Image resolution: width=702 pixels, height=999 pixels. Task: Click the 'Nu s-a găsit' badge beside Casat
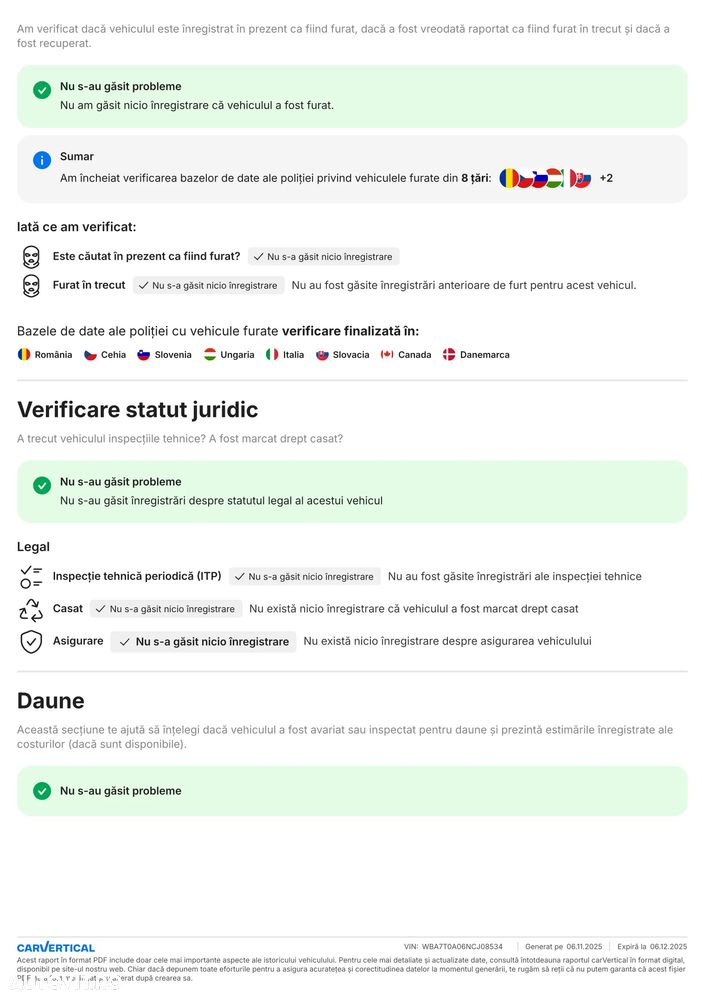tap(166, 609)
